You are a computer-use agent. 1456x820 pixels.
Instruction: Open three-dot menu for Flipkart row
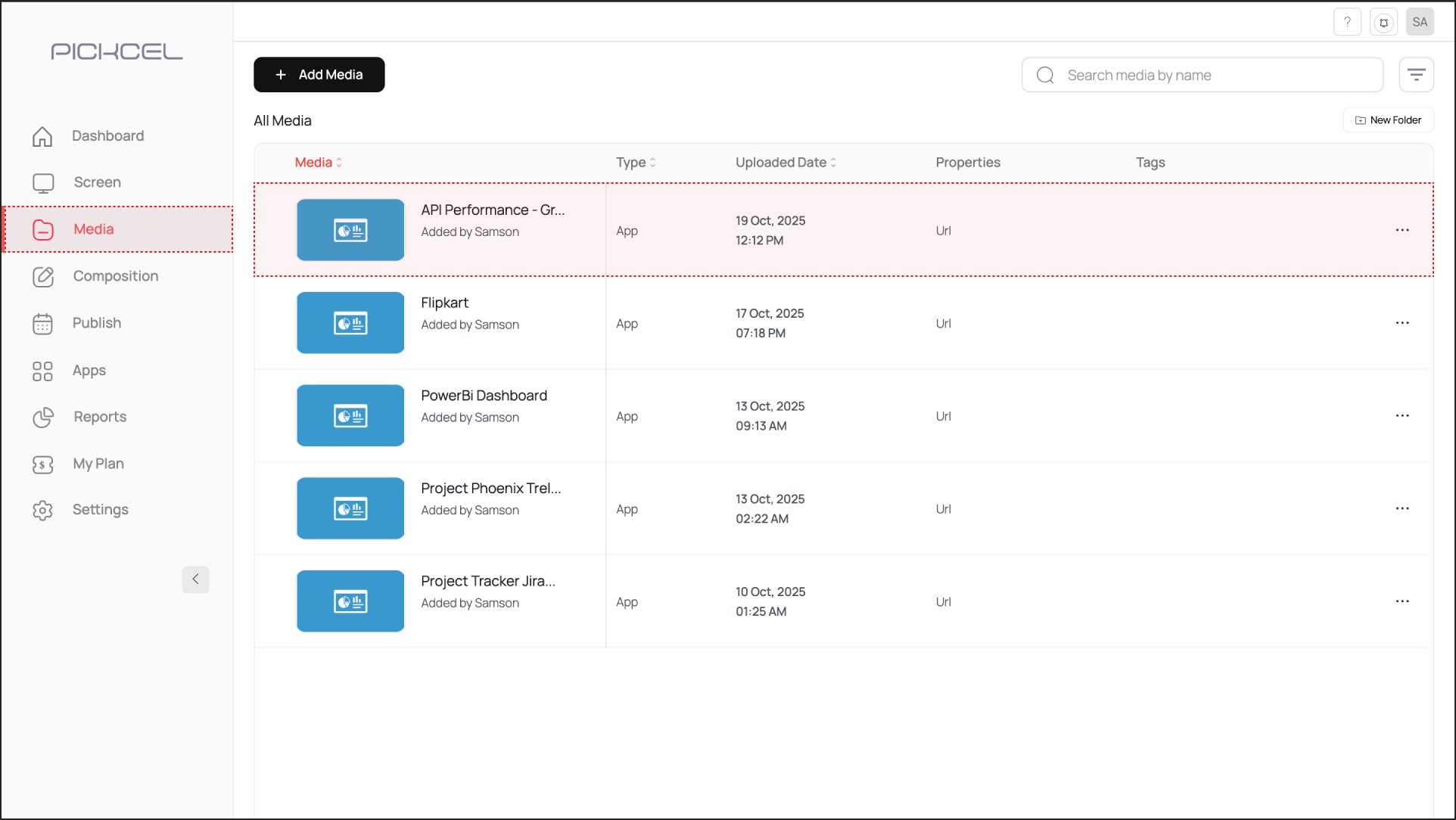click(1402, 323)
